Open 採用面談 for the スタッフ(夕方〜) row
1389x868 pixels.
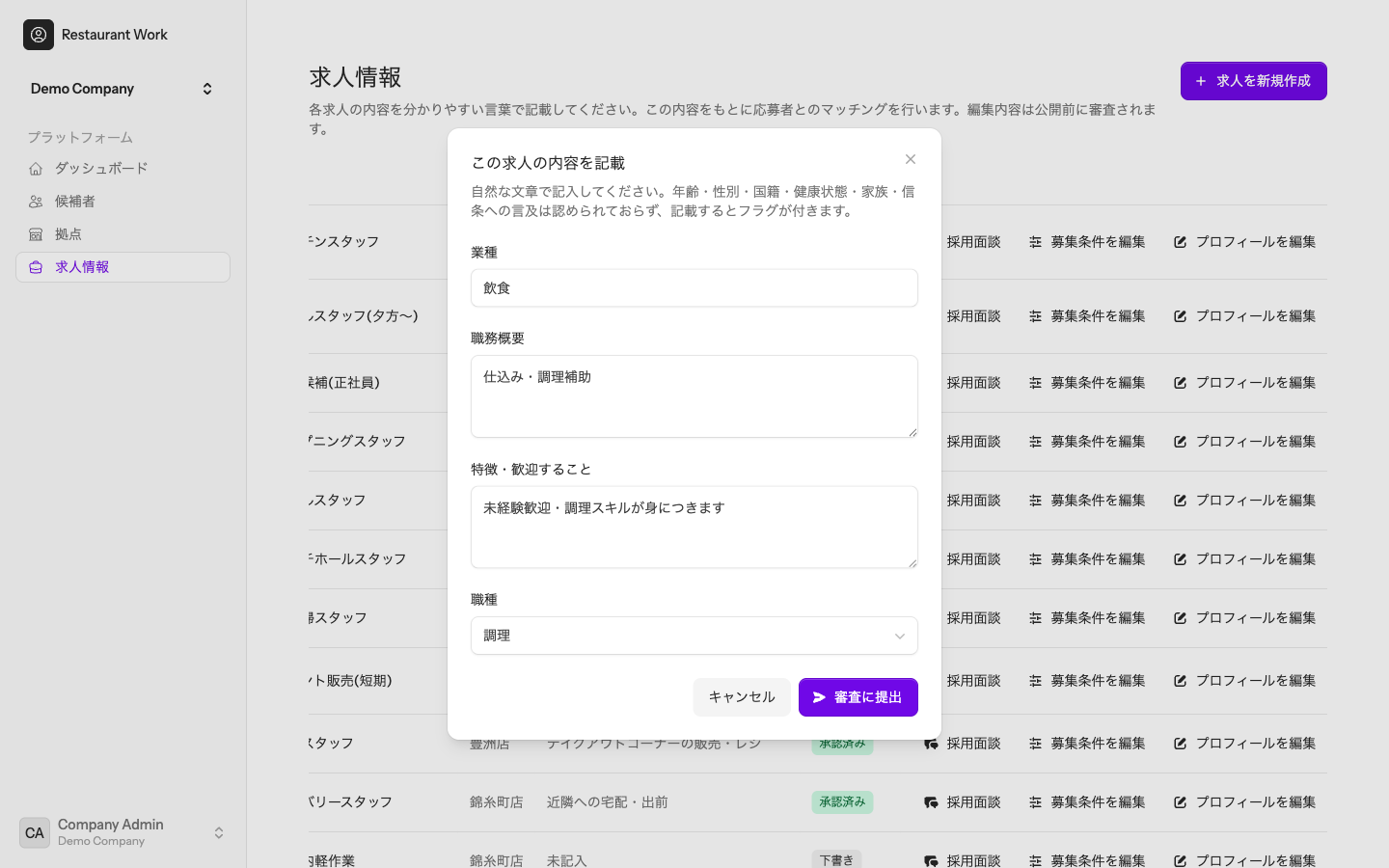pyautogui.click(x=973, y=316)
